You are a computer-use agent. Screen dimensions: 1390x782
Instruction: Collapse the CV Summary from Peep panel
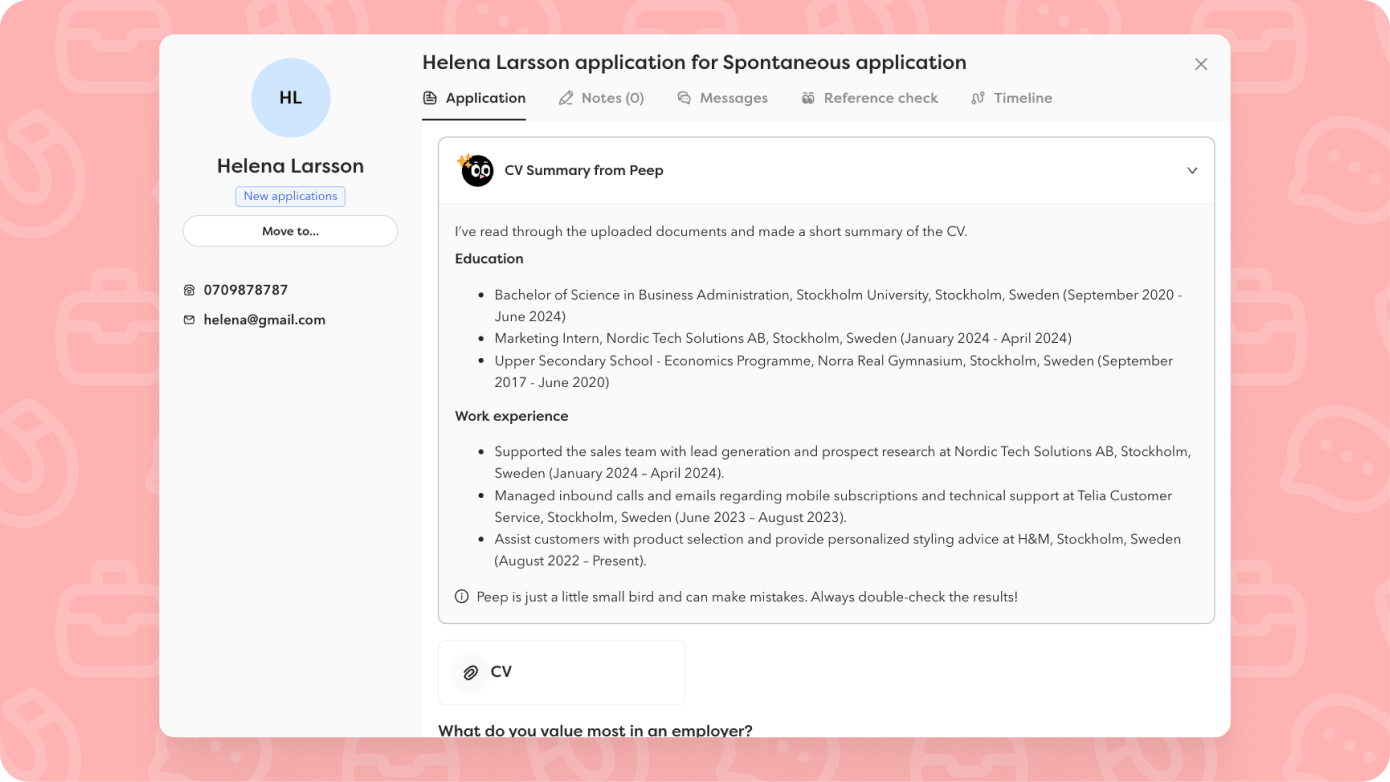click(x=1192, y=171)
